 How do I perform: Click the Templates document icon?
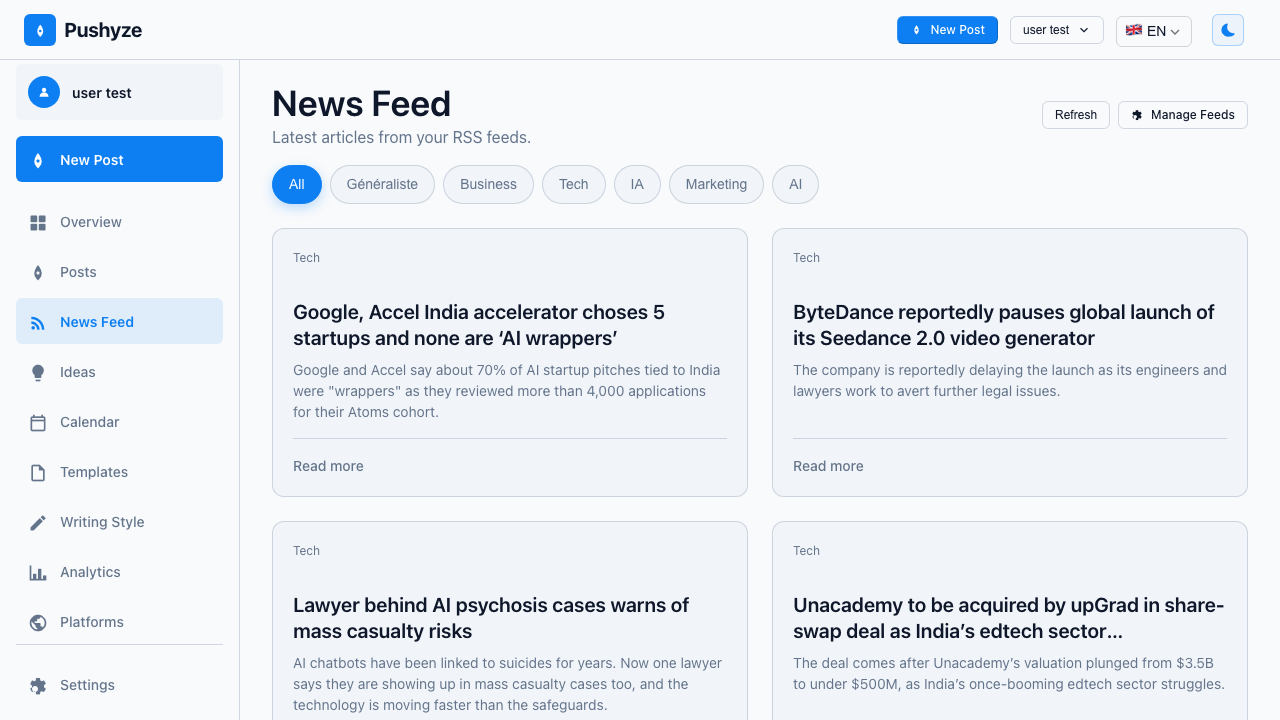tap(38, 472)
